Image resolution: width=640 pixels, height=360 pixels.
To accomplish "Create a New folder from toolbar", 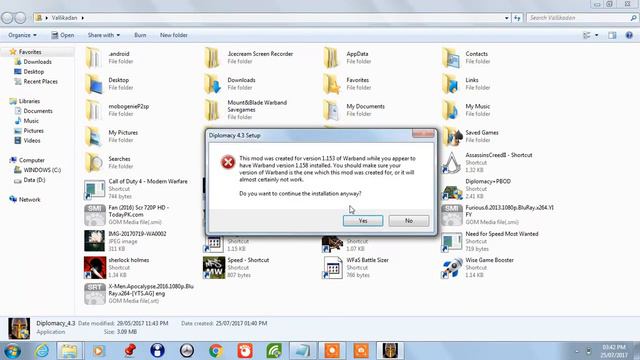I will (173, 35).
